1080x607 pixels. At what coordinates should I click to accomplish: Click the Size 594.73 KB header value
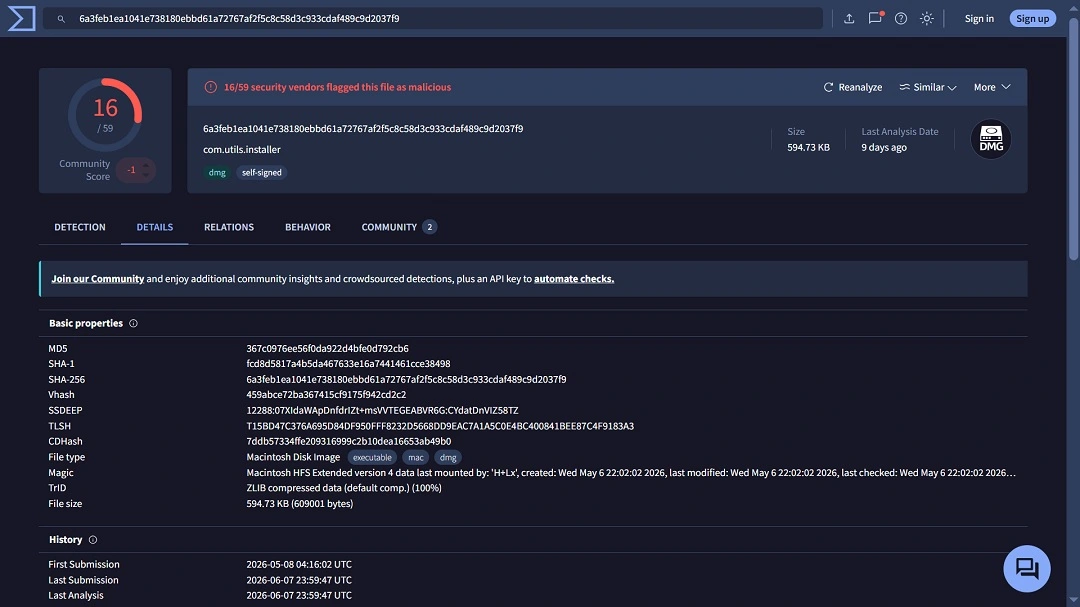808,147
